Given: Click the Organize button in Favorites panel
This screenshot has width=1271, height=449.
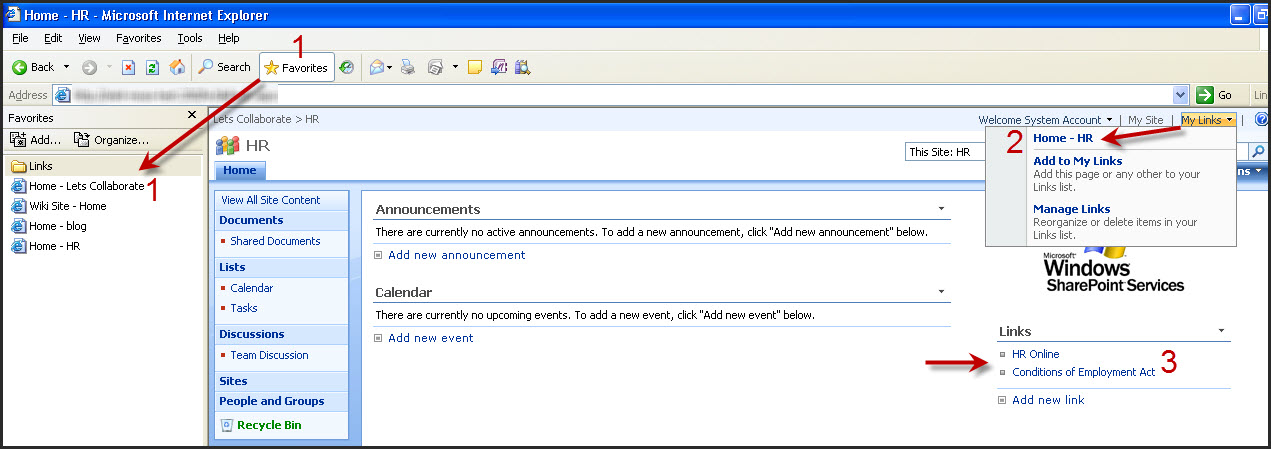Looking at the screenshot, I should click(x=112, y=140).
